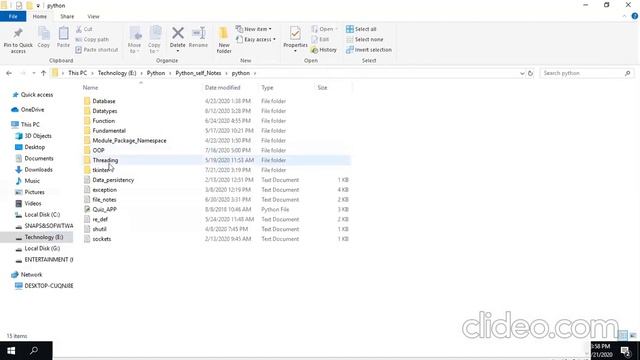The width and height of the screenshot is (640, 360).
Task: Select the sockets text document
Action: (x=102, y=239)
